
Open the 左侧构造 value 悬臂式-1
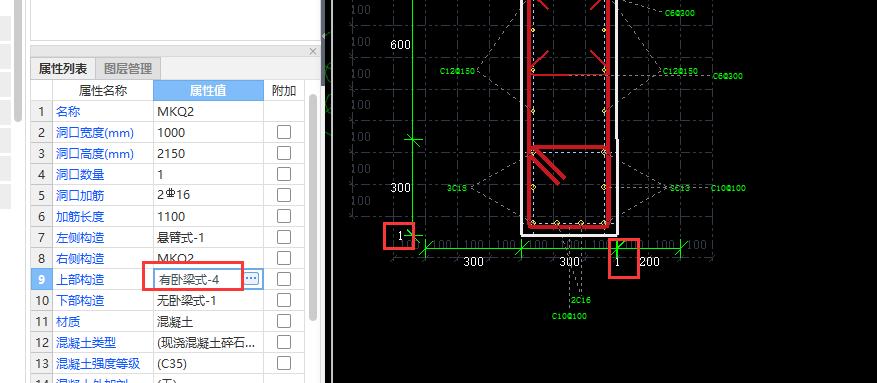tap(208, 238)
